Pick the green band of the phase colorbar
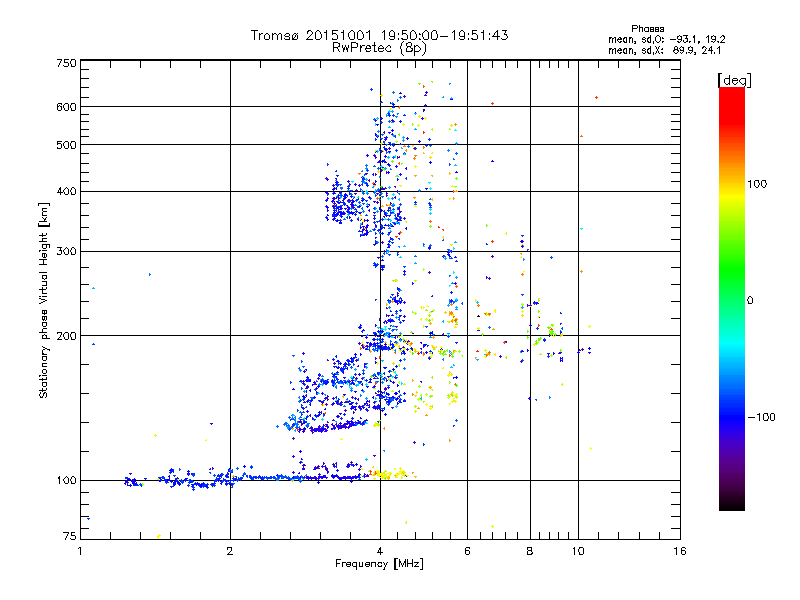This screenshot has height=600, width=800. tap(732, 270)
